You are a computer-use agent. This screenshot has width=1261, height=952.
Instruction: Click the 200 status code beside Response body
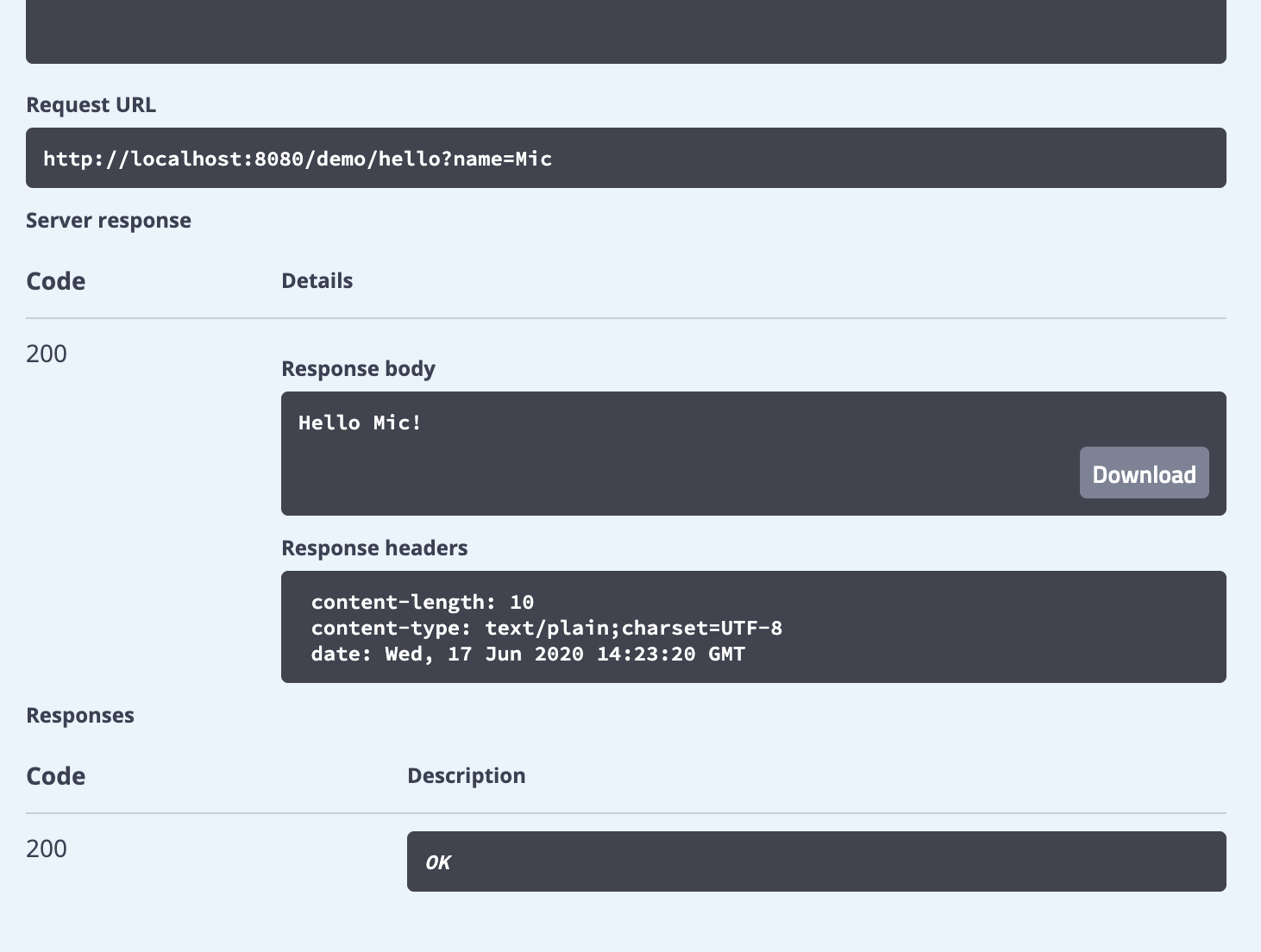47,354
